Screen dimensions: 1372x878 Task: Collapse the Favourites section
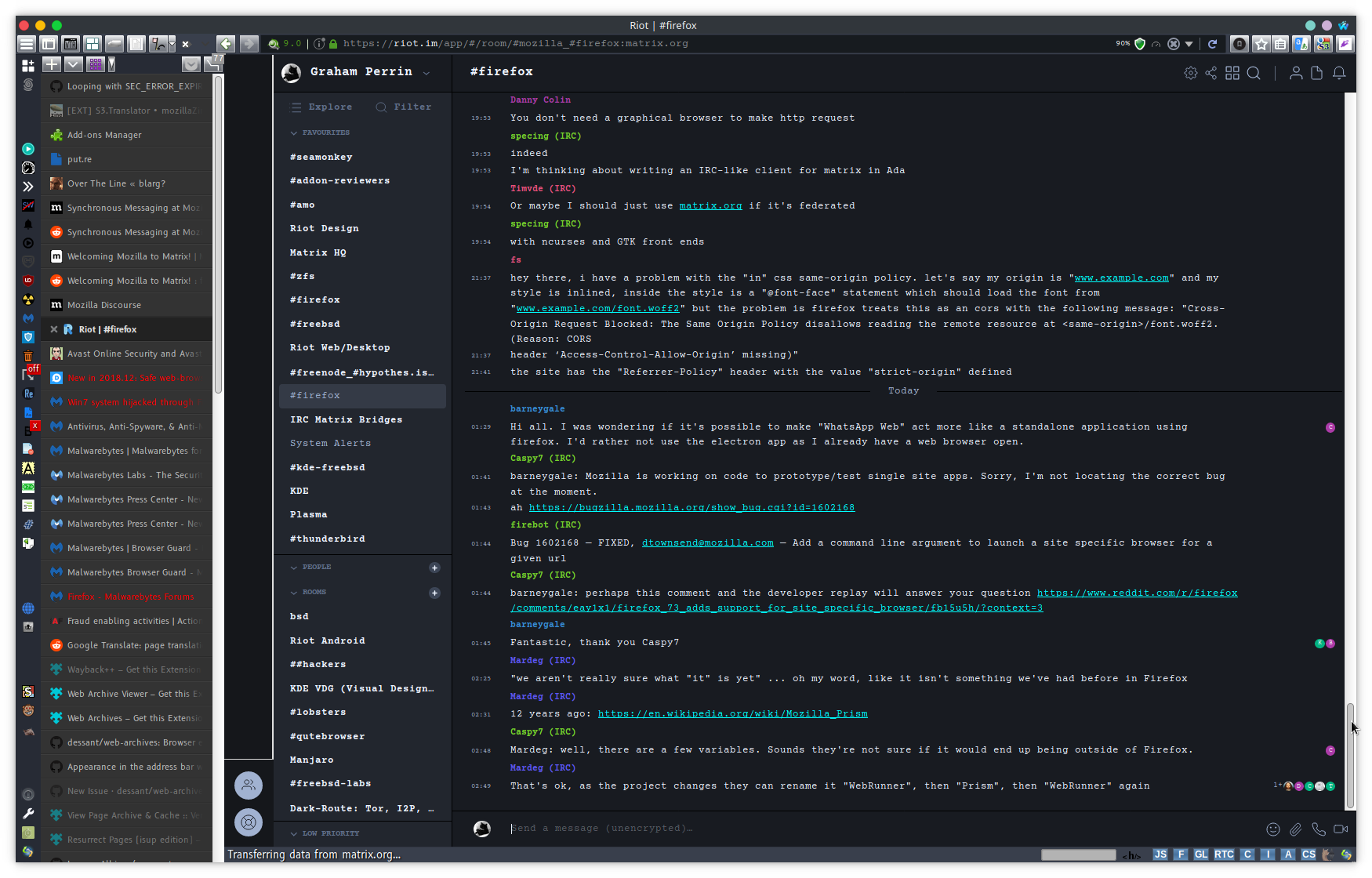point(320,133)
